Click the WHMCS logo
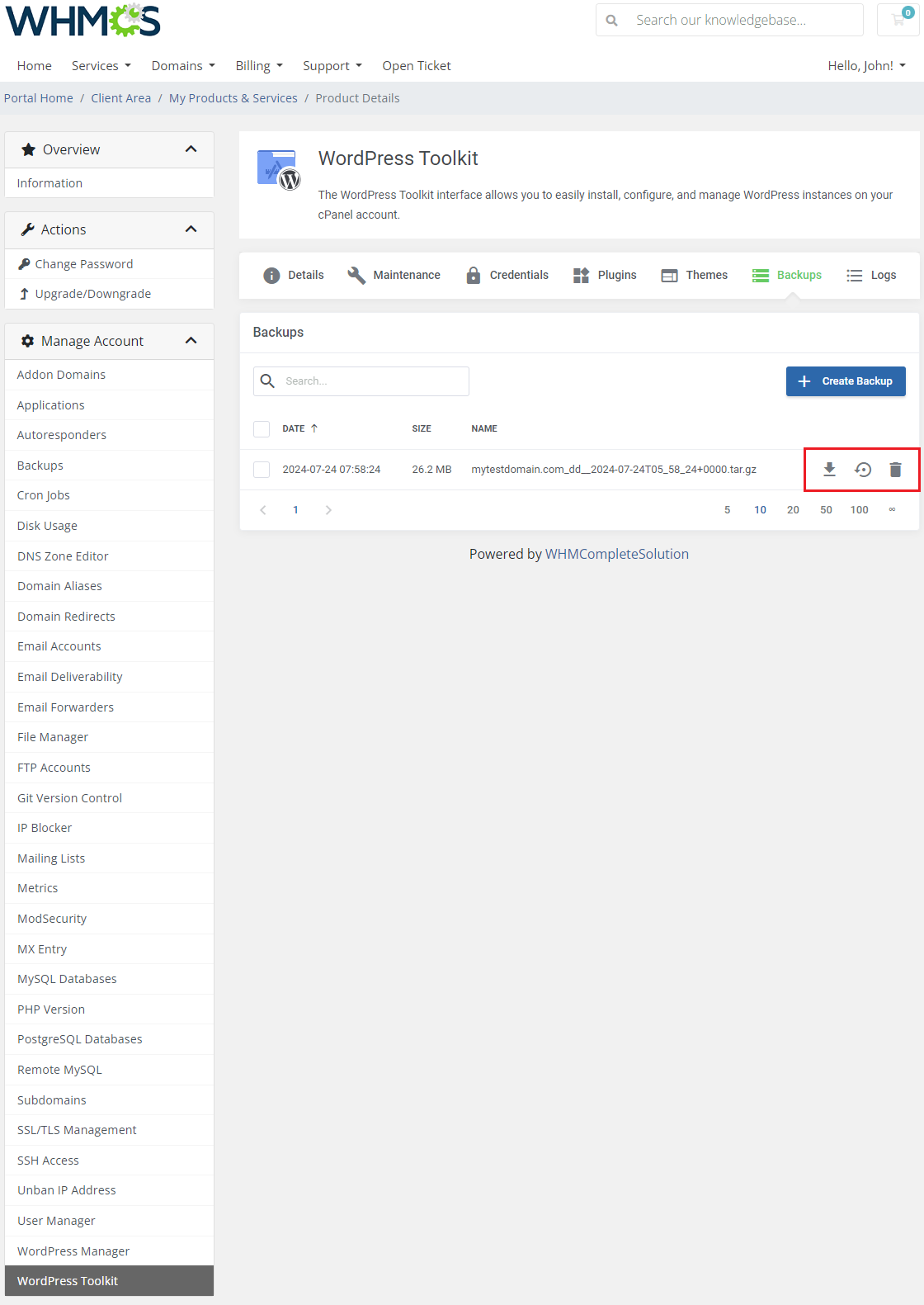Screen dimensions: 924x1305 coord(82,21)
